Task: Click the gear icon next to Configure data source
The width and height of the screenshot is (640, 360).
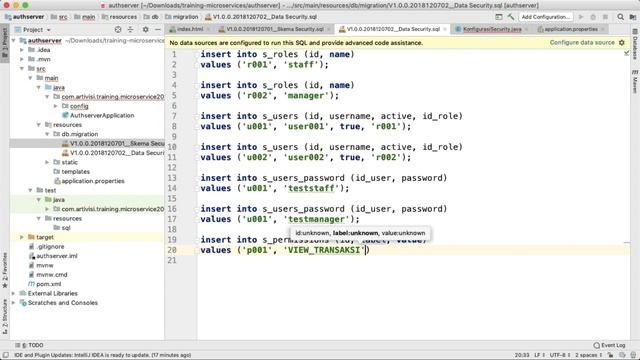Action: coord(622,42)
